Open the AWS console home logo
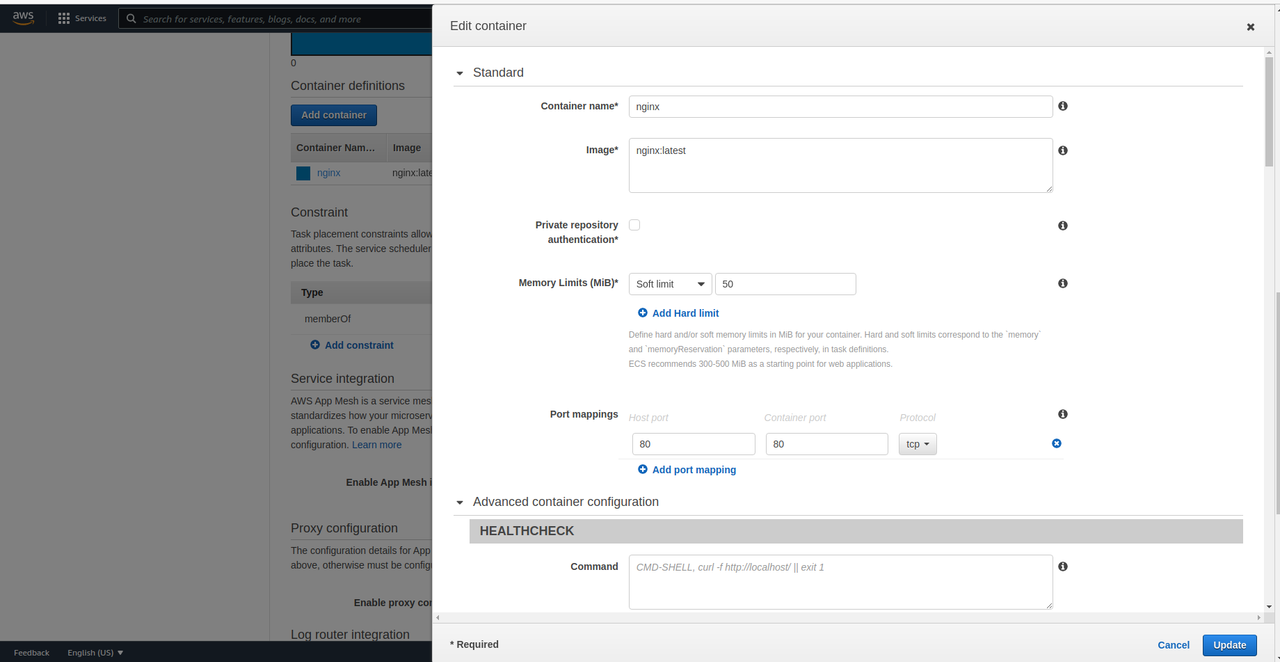The height and width of the screenshot is (662, 1280). (23, 18)
